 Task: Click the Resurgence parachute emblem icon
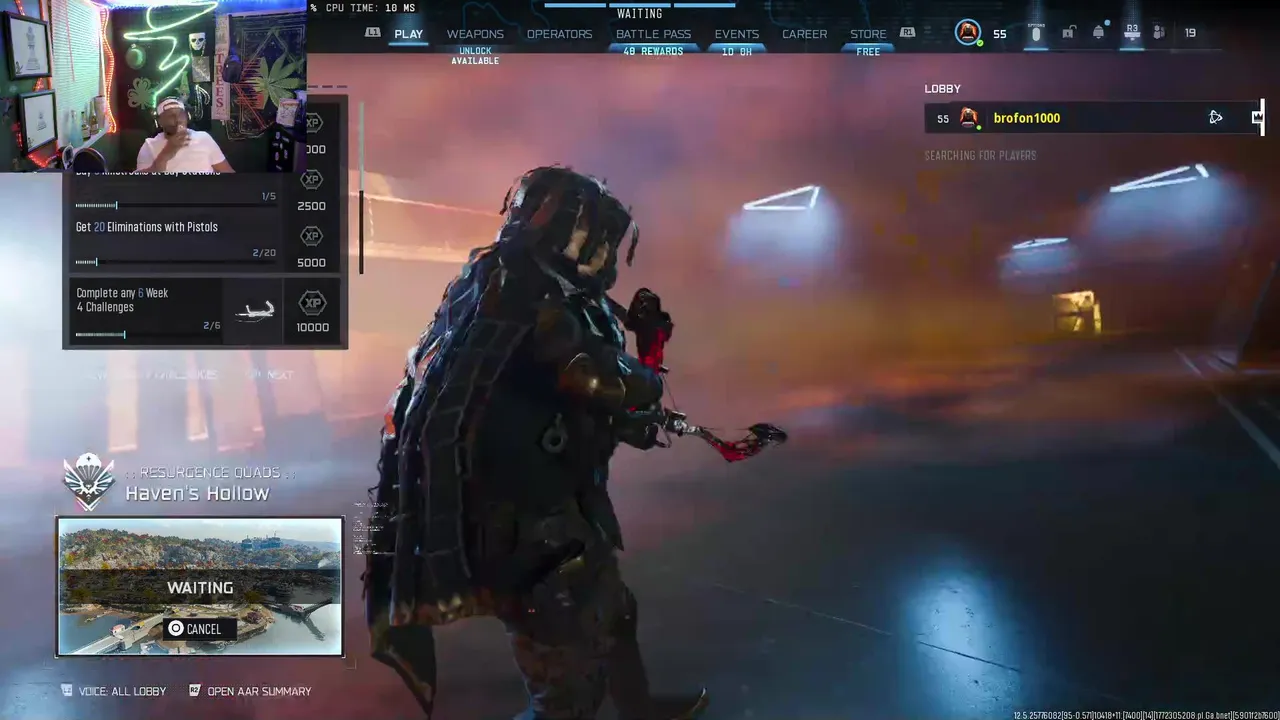pyautogui.click(x=89, y=482)
